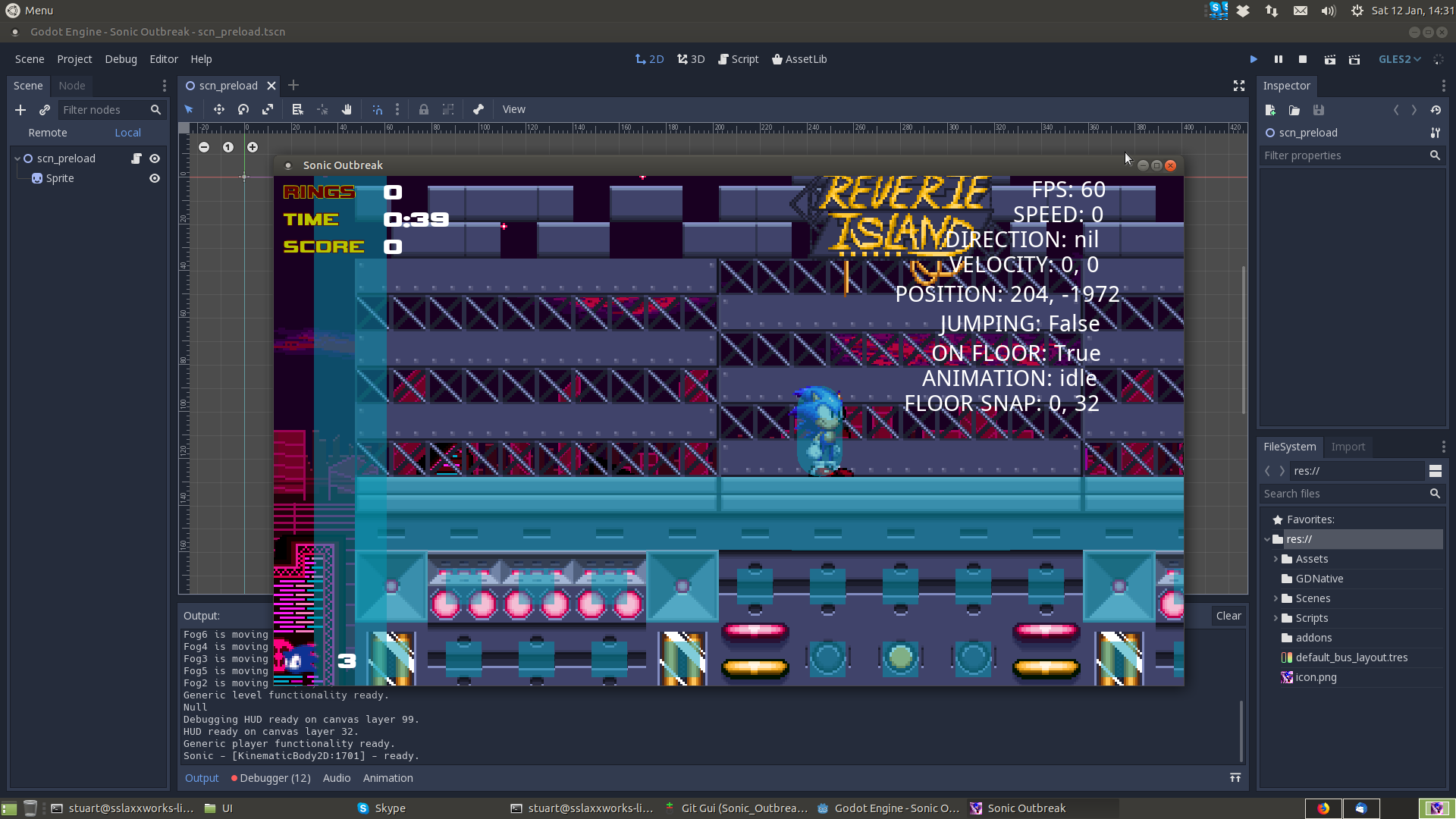Open snapping options three-dot menu
Image resolution: width=1456 pixels, height=819 pixels.
(397, 109)
